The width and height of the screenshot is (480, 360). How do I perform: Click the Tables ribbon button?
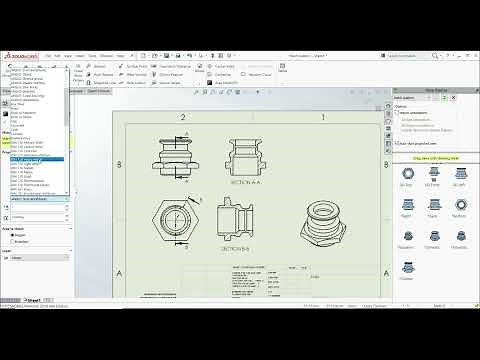[282, 68]
